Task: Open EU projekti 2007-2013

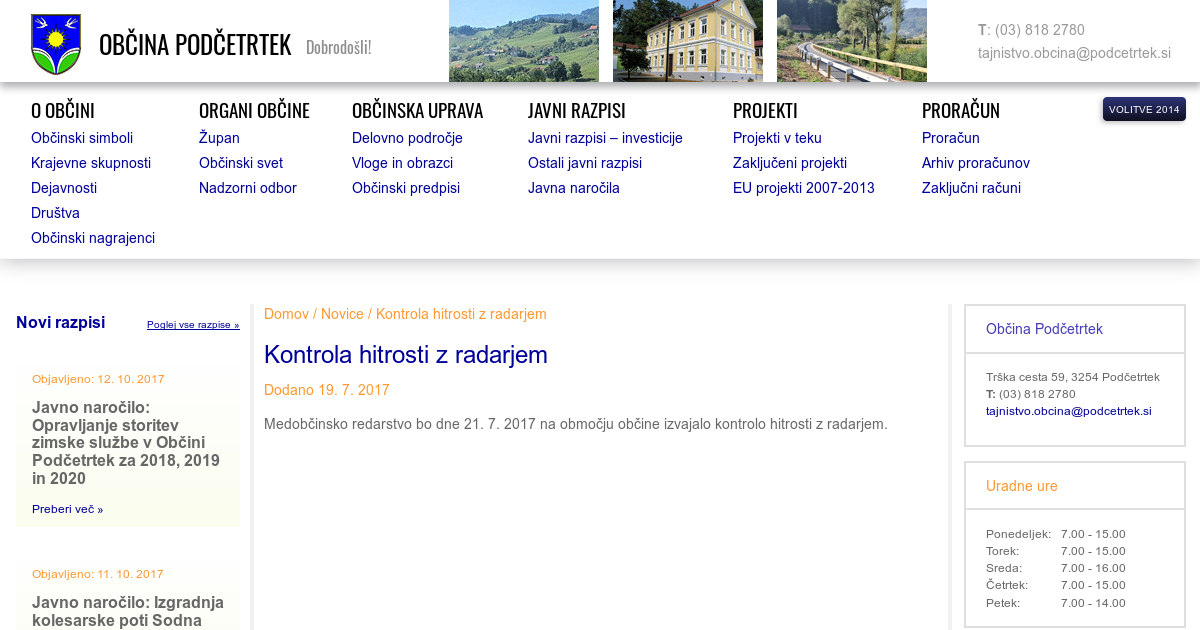Action: pos(803,188)
